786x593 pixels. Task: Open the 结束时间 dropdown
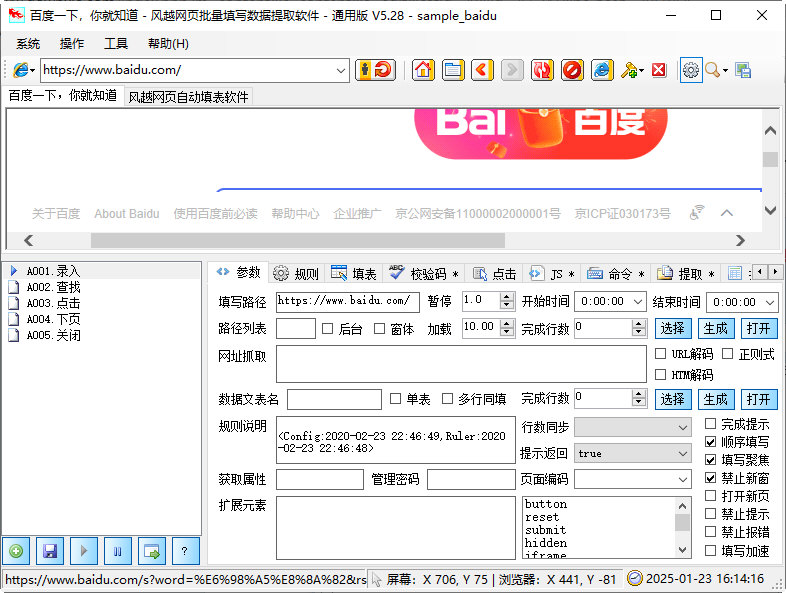(x=770, y=302)
